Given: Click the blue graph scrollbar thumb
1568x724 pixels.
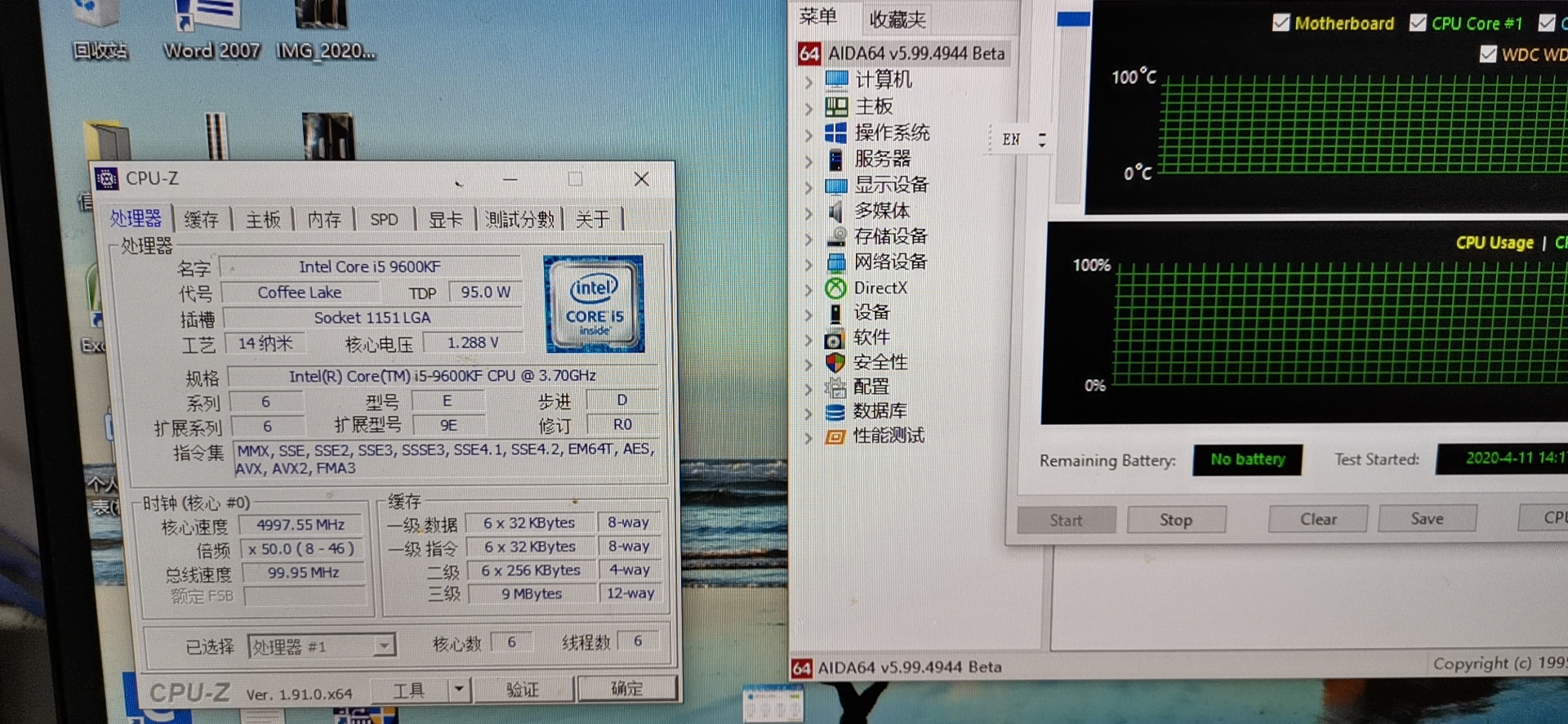Looking at the screenshot, I should 1073,19.
